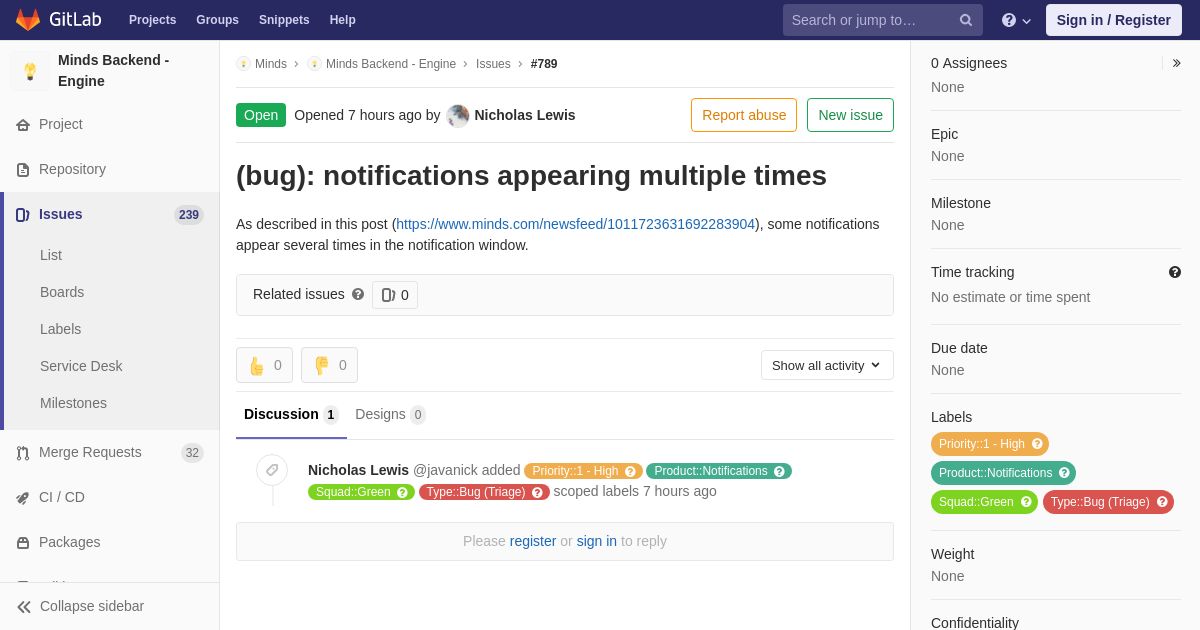Click the Minds Backend - Engine project title
This screenshot has width=1200, height=630.
tap(114, 71)
